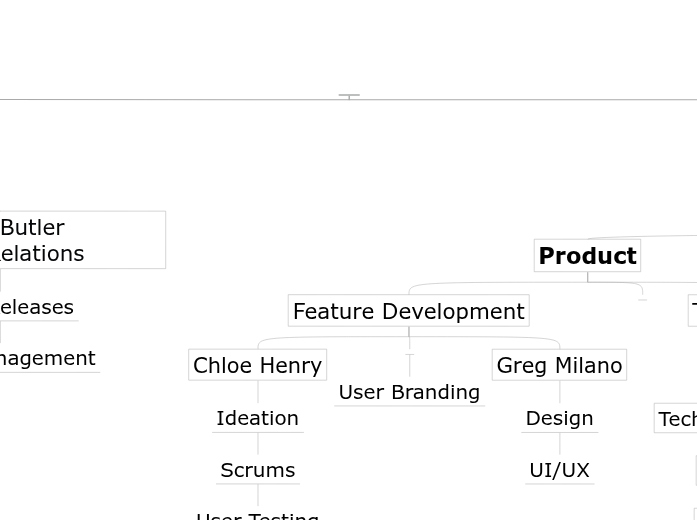Screen dimensions: 697x520
Task: Click the Ideation item under Chloe Henry
Action: [257, 418]
